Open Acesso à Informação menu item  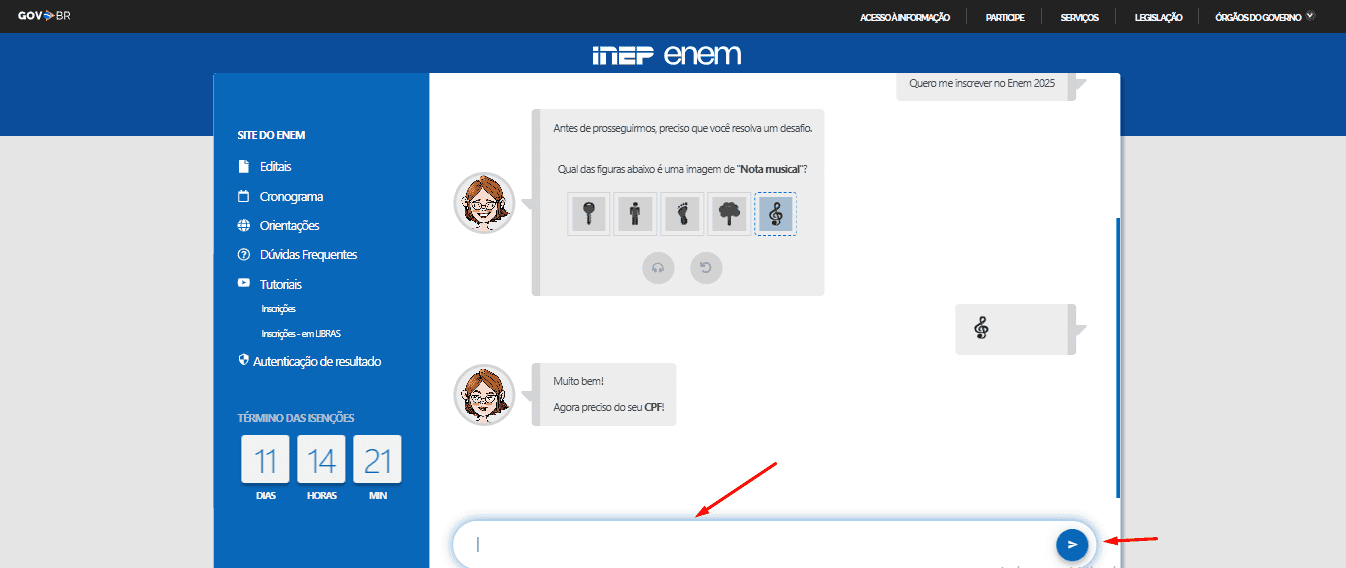coord(904,17)
